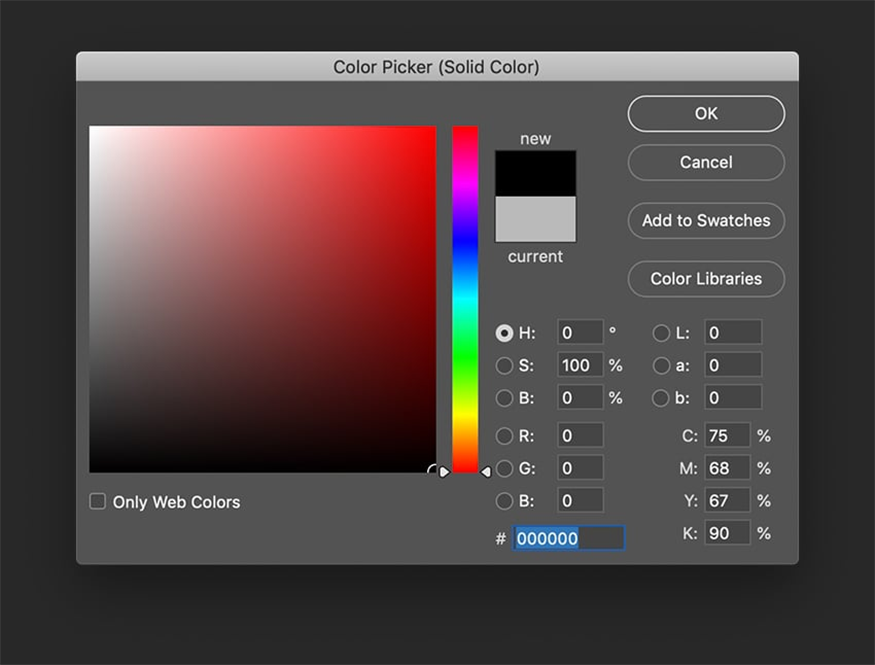Open Color Libraries

pos(706,279)
